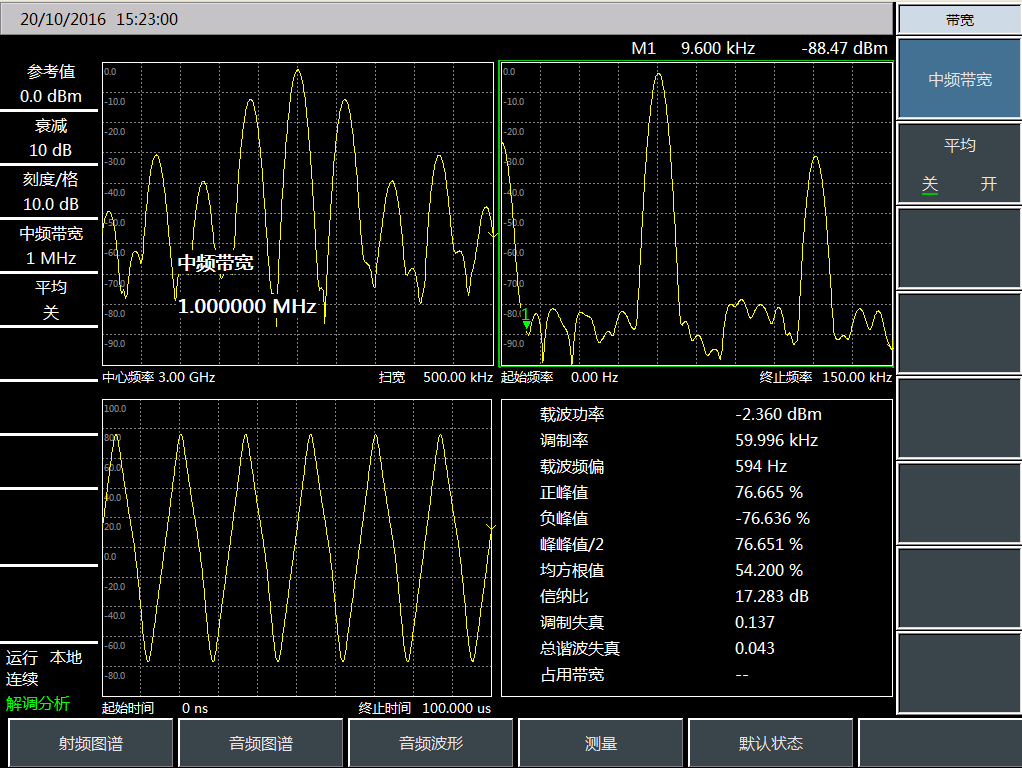The image size is (1022, 768).
Task: Click the 1.000000 MHz entry value
Action: coord(247,306)
